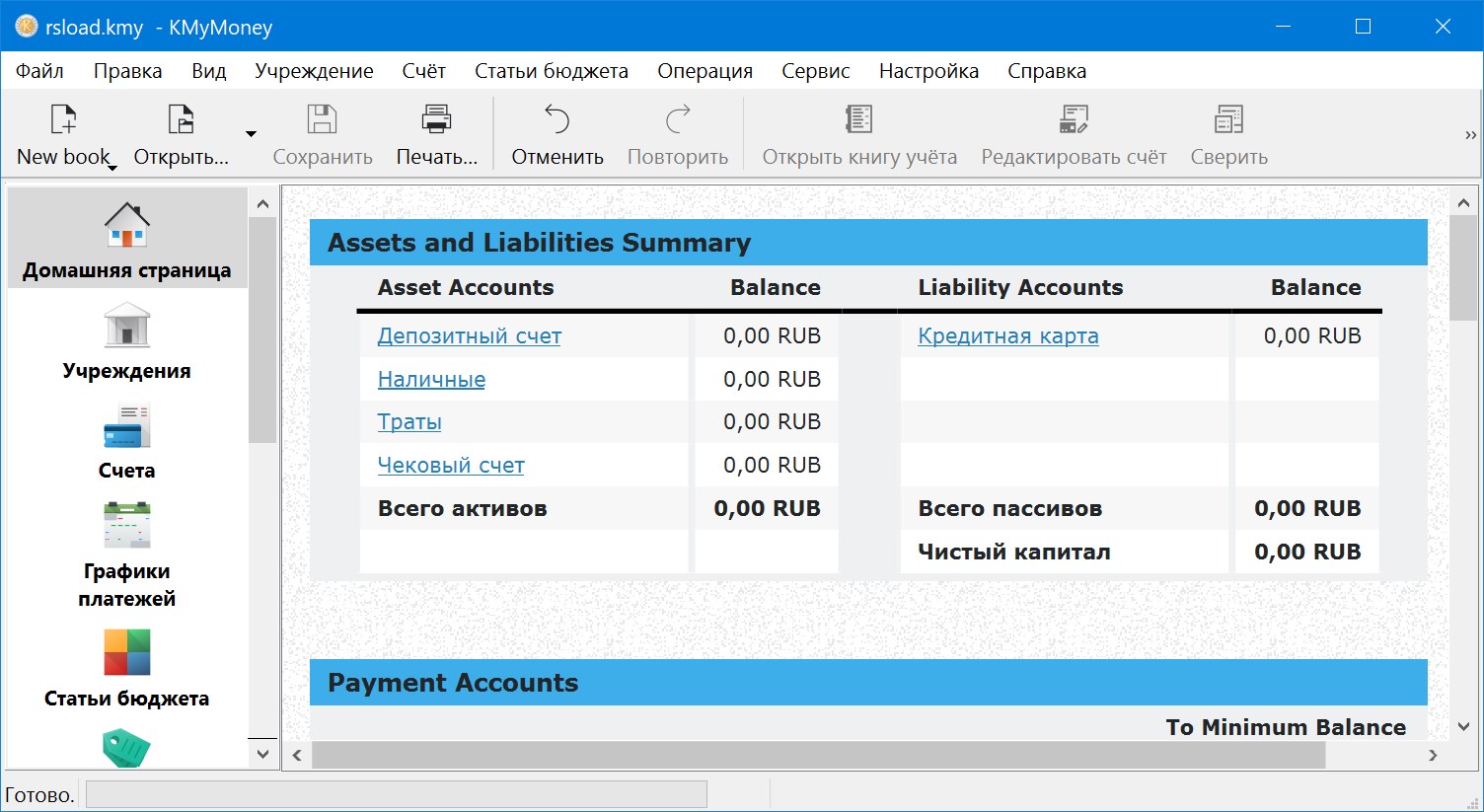The height and width of the screenshot is (812, 1484).
Task: Click the Редактировать счёт icon
Action: pos(1074,119)
